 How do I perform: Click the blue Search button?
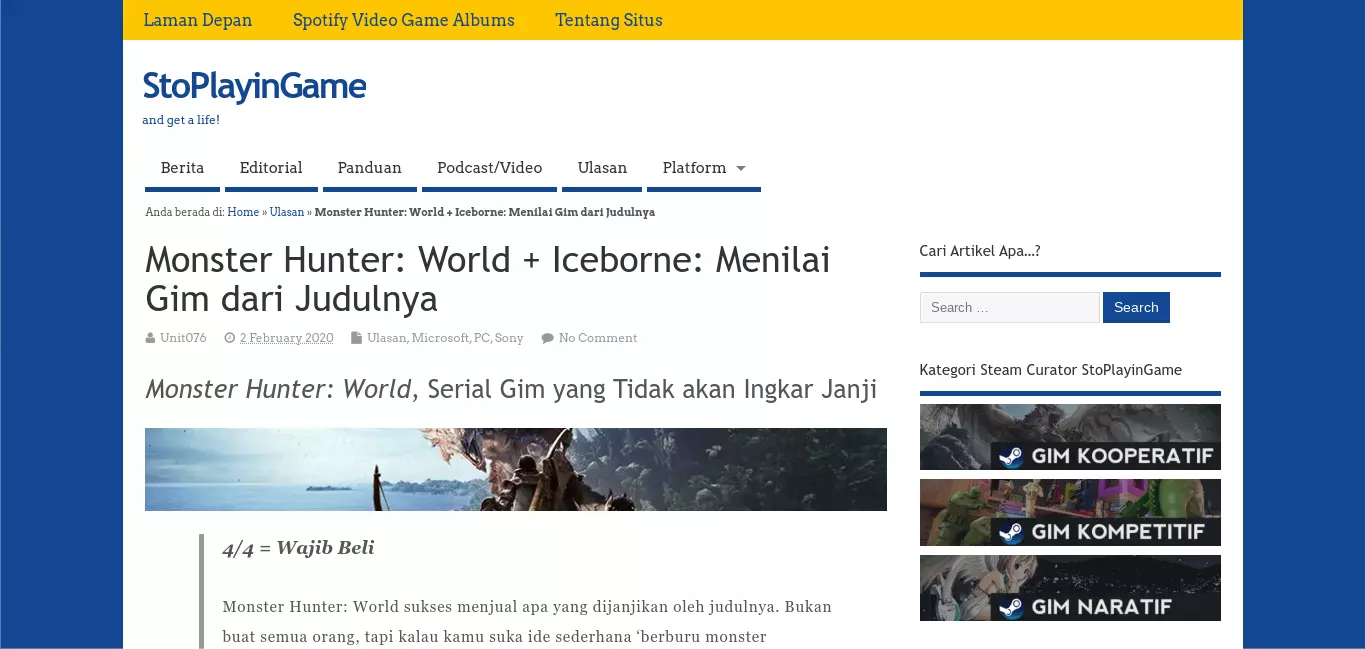[1136, 307]
